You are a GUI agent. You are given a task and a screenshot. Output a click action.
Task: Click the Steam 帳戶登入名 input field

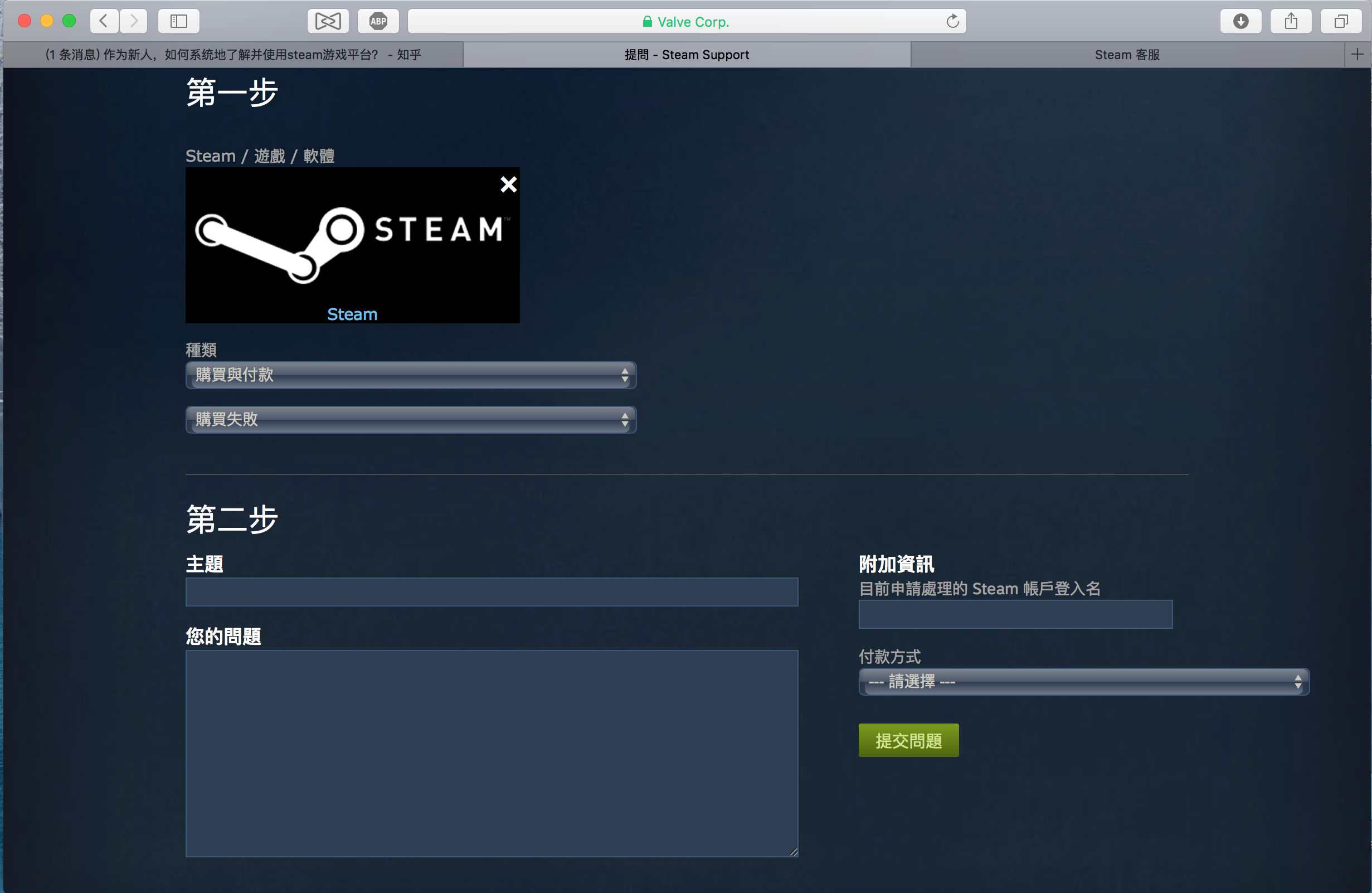(1015, 614)
